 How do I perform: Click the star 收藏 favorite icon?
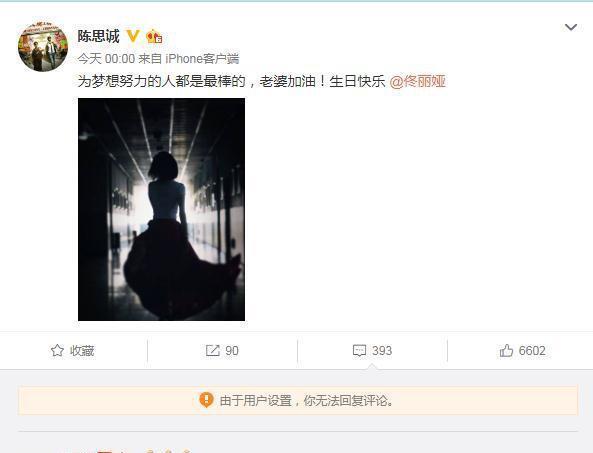[57, 351]
